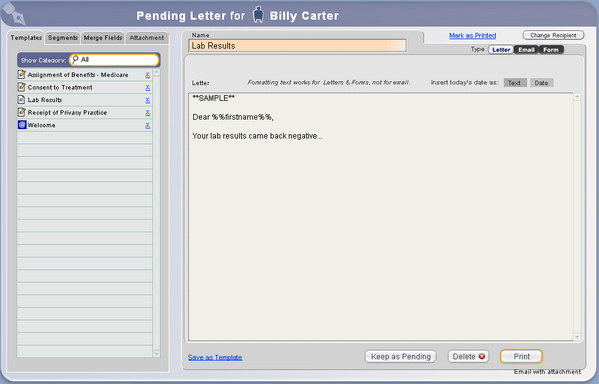Click the Dear %%firstname%% line
Viewport: 599px width, 384px height.
point(233,117)
